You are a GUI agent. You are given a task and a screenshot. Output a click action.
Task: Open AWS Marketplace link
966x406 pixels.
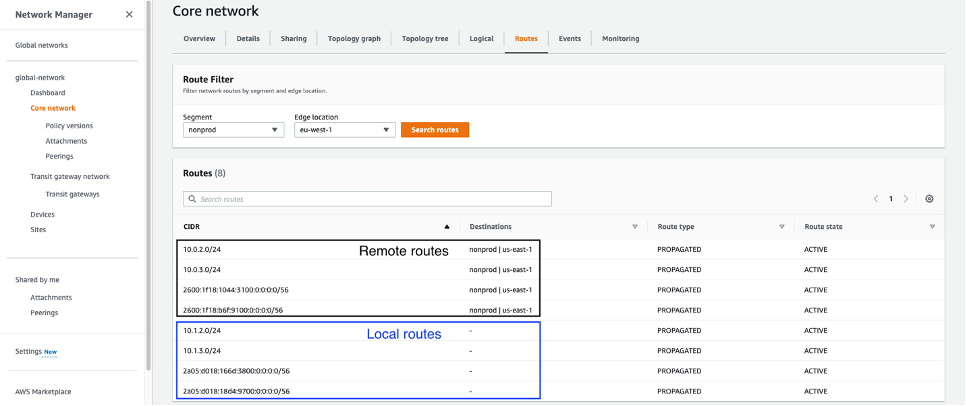pyautogui.click(x=43, y=391)
